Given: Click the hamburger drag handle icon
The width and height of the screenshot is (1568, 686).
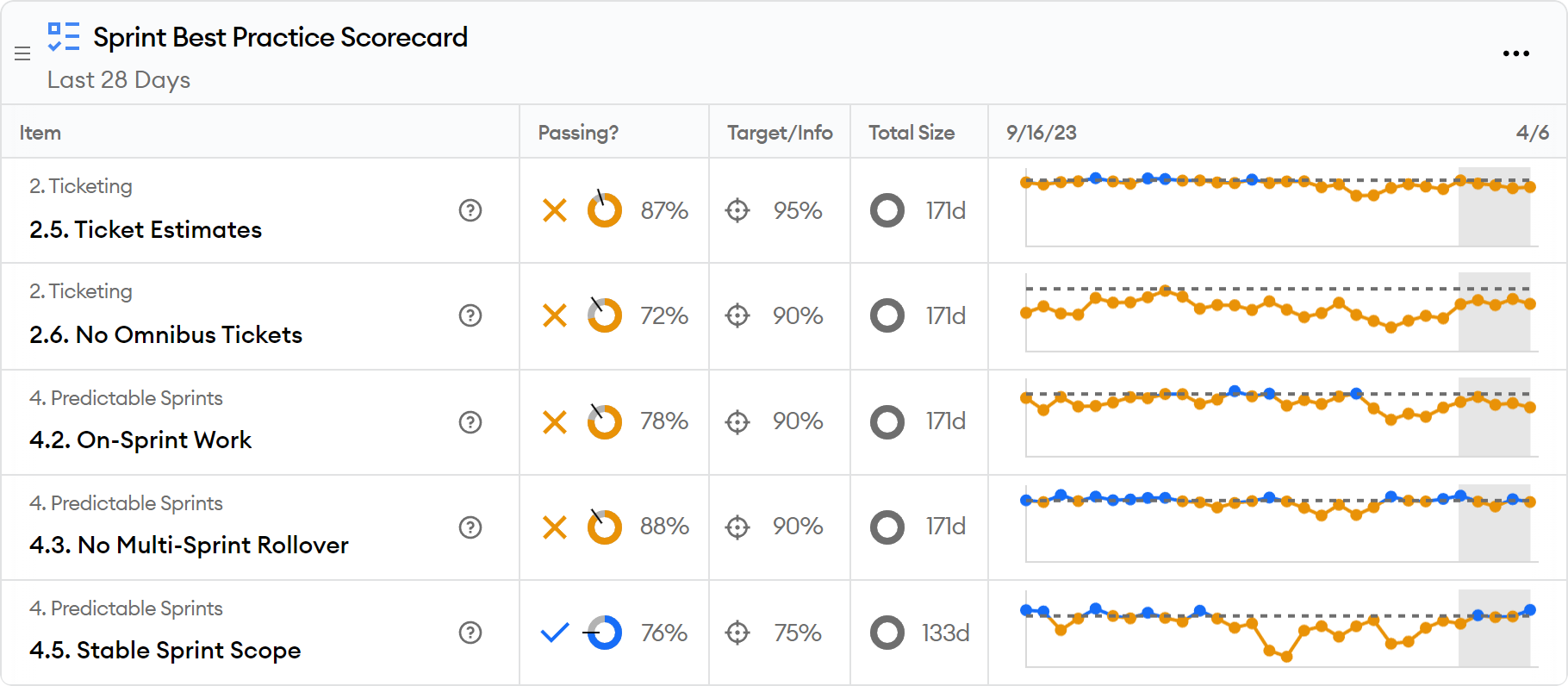Looking at the screenshot, I should click(x=22, y=53).
